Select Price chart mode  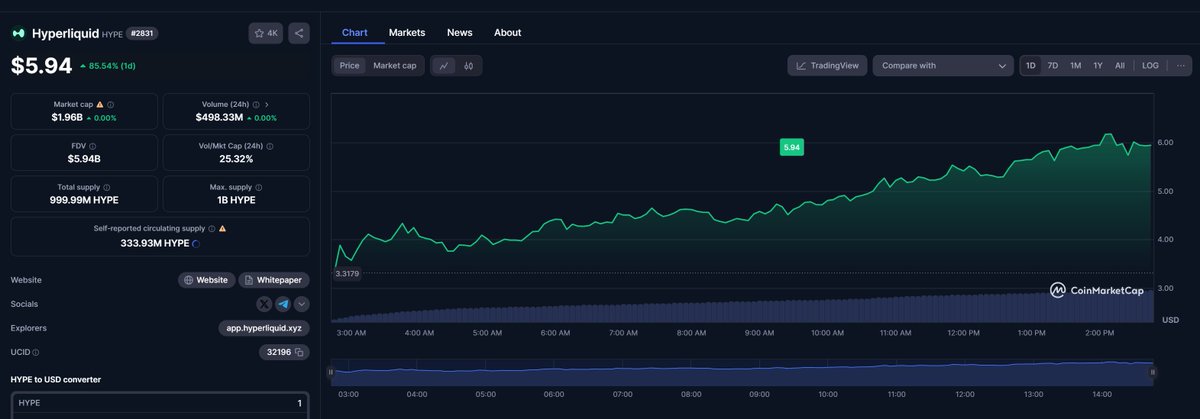click(349, 65)
